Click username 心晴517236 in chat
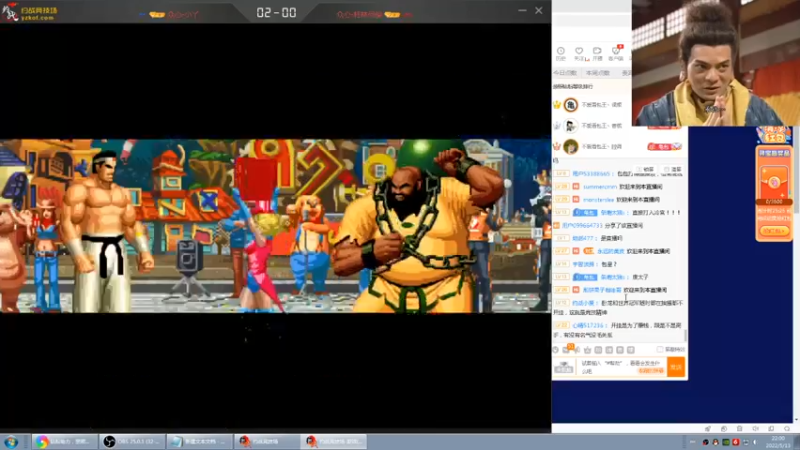The height and width of the screenshot is (450, 800). [588, 325]
